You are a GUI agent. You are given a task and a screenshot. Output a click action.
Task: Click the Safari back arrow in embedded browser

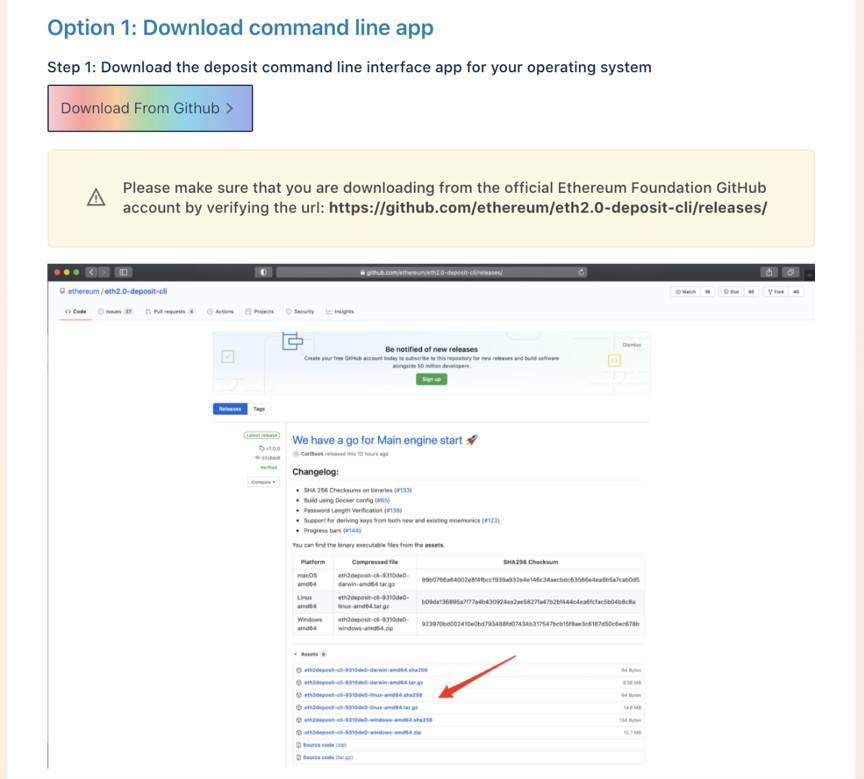pos(91,272)
